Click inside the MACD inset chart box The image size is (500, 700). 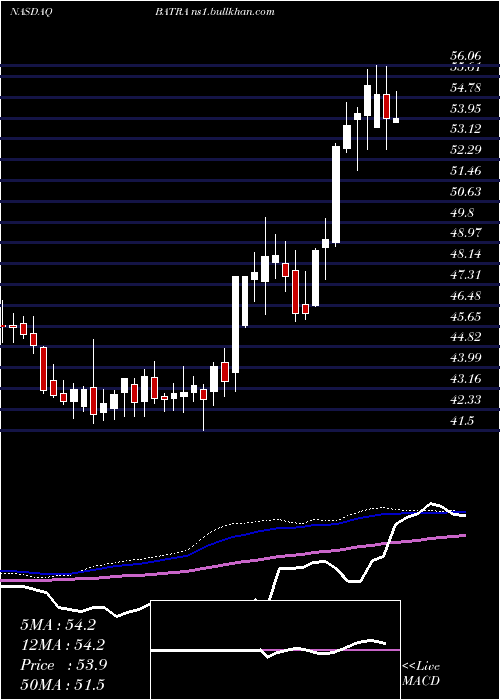[275, 650]
